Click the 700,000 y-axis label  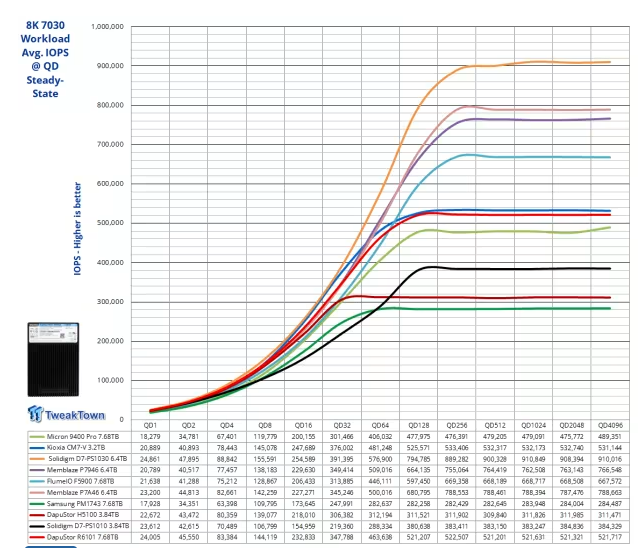coord(110,144)
